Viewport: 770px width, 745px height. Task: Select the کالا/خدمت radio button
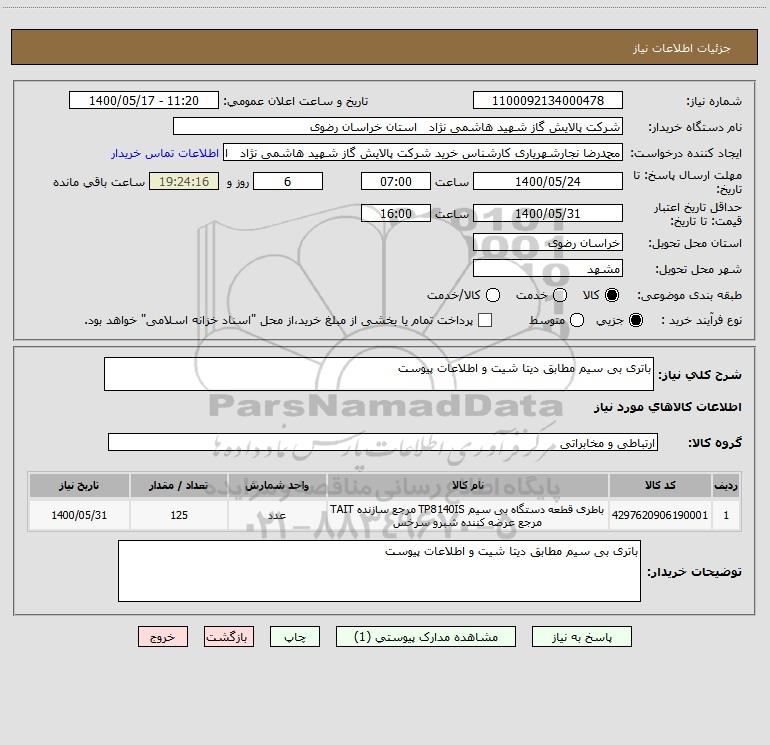click(x=493, y=295)
